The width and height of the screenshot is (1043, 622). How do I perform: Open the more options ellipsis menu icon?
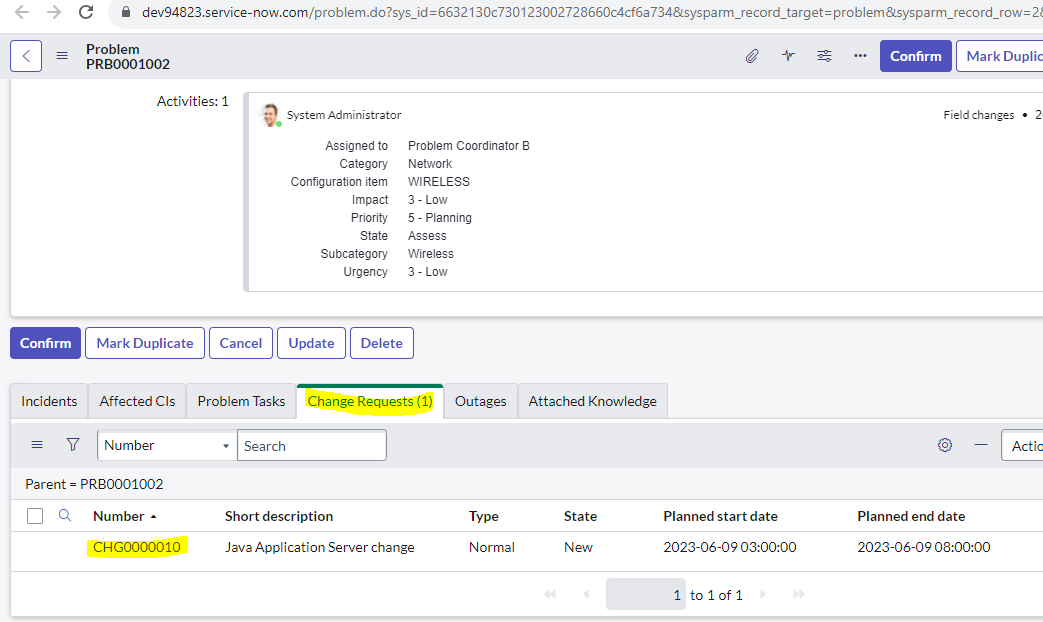[x=860, y=56]
